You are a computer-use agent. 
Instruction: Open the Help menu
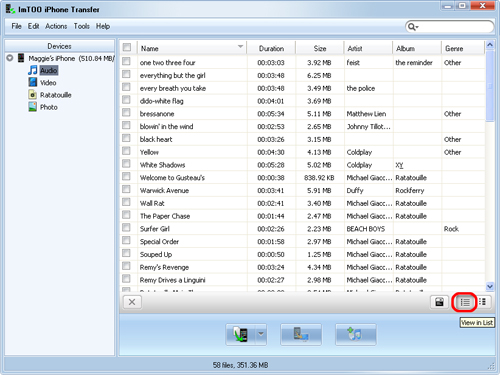point(103,26)
